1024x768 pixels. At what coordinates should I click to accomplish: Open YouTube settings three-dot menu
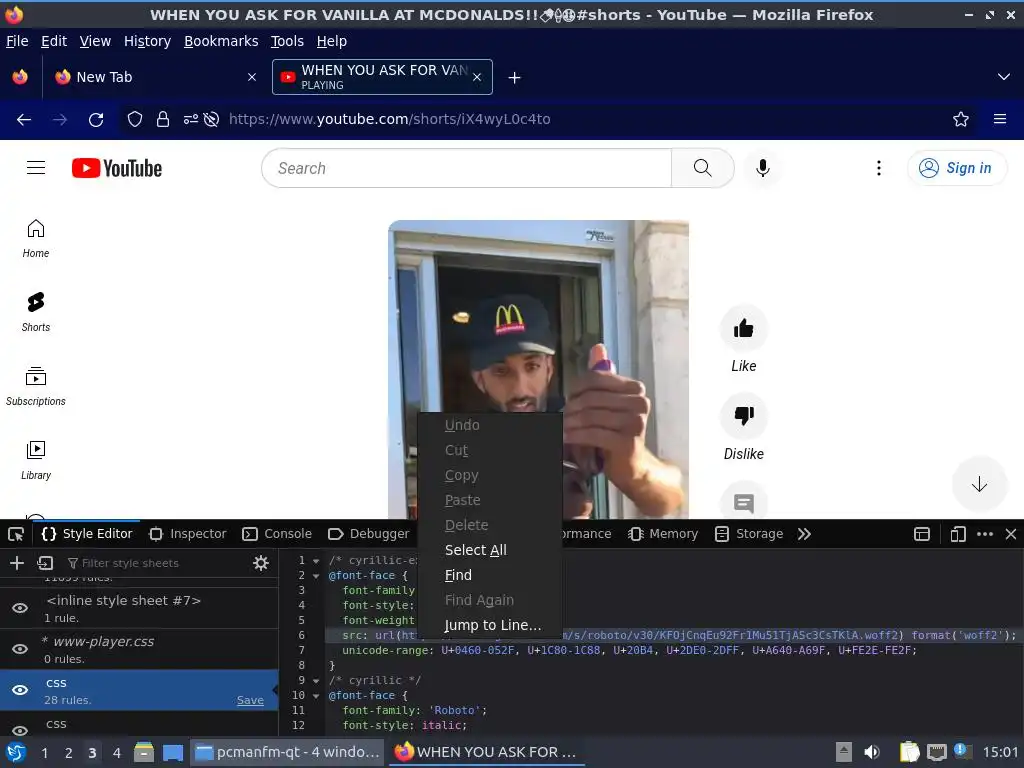(x=878, y=168)
